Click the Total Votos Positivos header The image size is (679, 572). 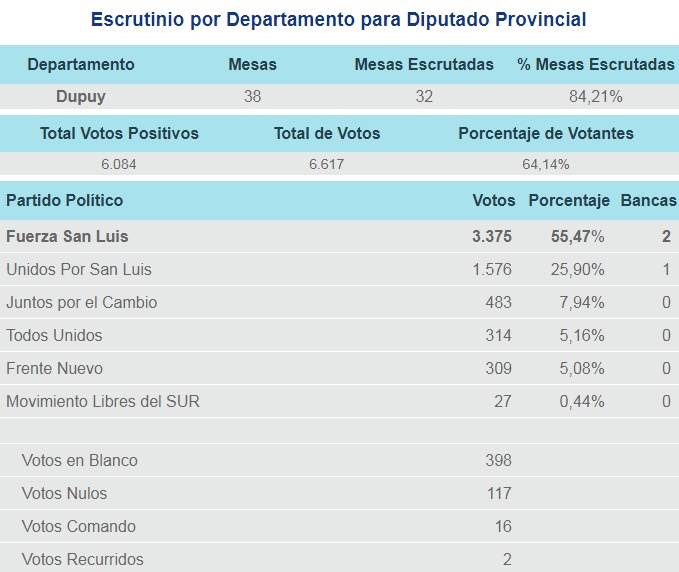click(x=119, y=133)
